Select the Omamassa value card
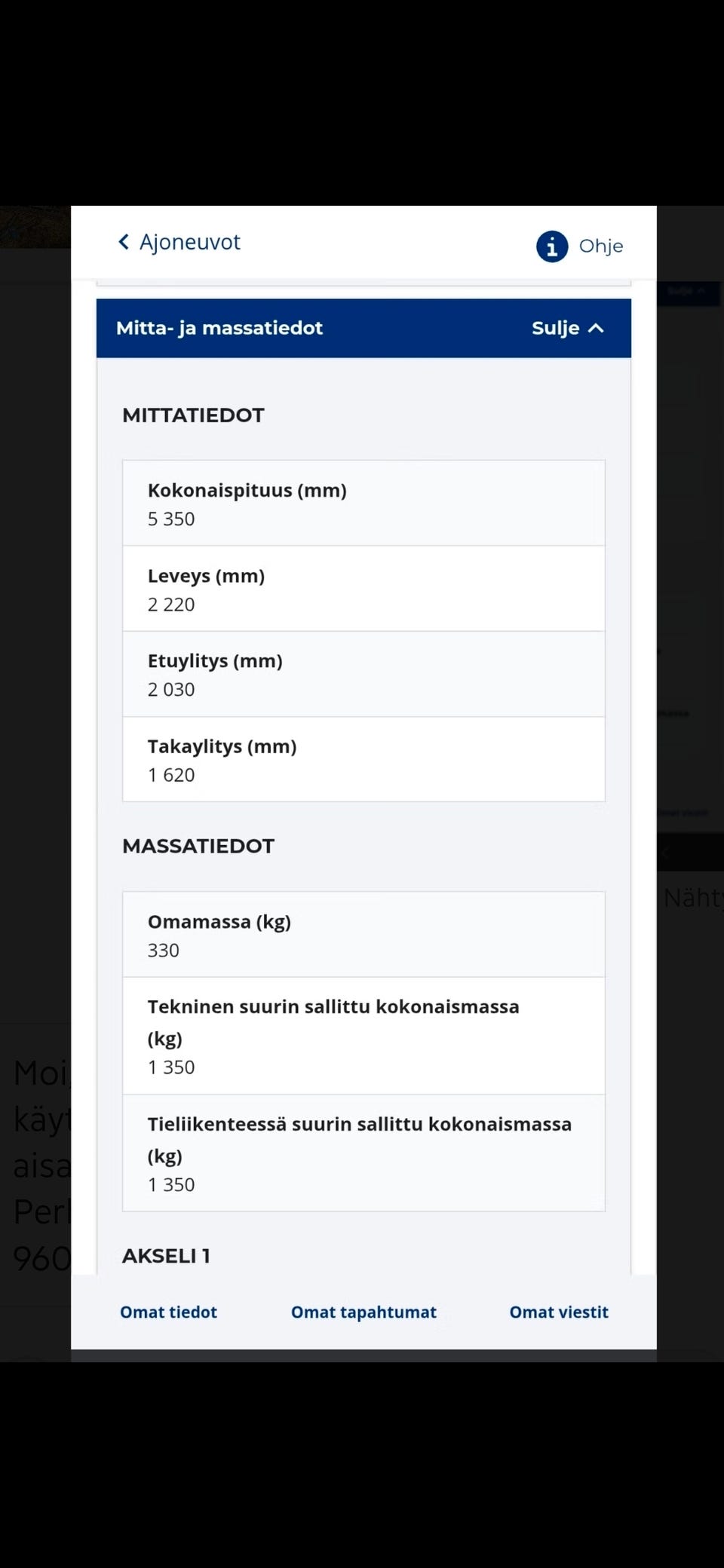Image resolution: width=724 pixels, height=1568 pixels. (364, 934)
